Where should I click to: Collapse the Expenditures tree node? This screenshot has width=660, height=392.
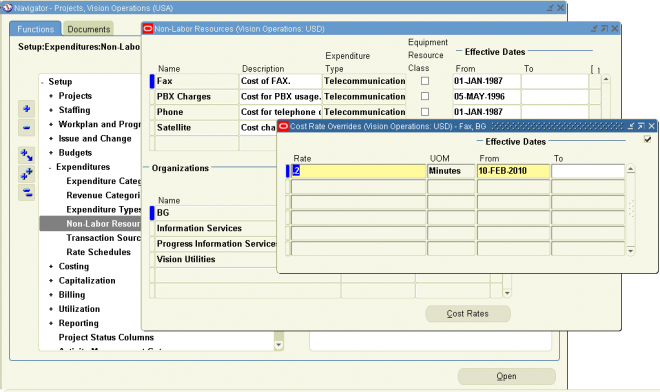[50, 167]
